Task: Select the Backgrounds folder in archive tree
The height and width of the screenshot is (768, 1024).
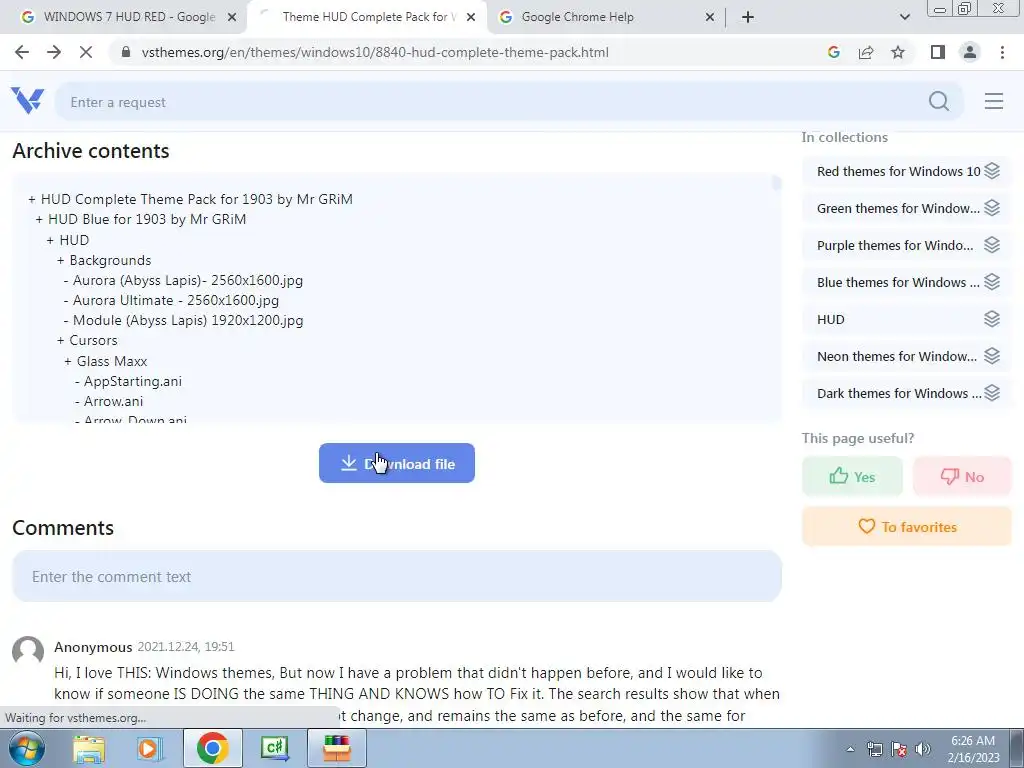Action: 110,260
